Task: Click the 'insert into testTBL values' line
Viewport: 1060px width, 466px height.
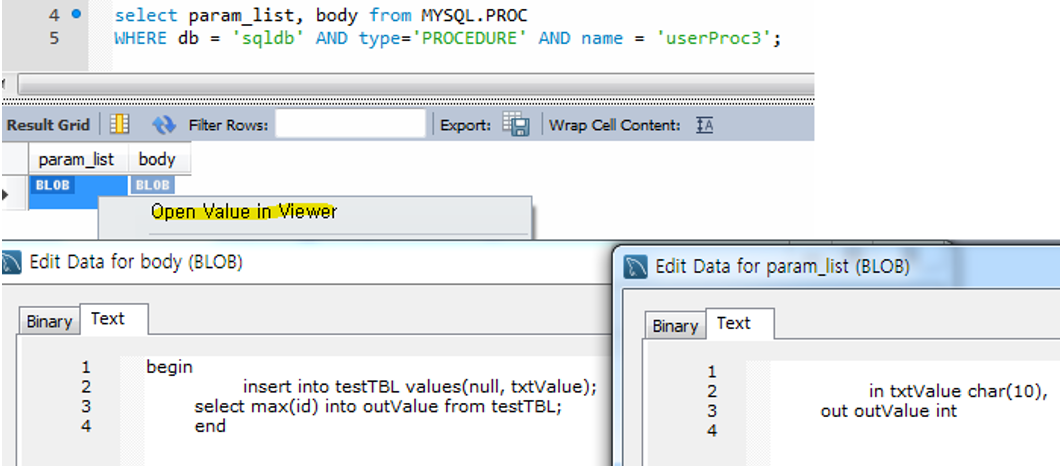Action: 420,388
